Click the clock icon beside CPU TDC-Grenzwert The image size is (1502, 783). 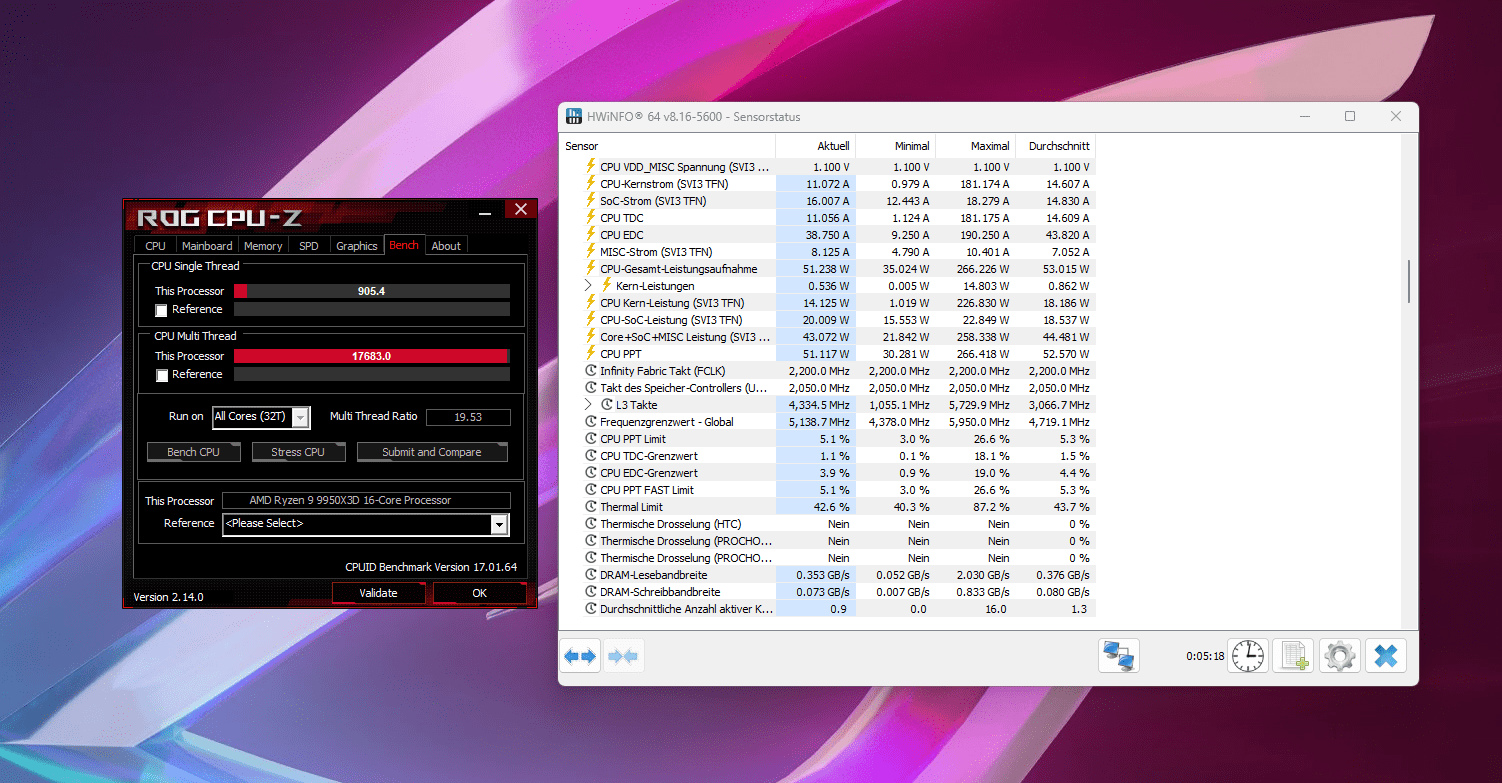(591, 456)
